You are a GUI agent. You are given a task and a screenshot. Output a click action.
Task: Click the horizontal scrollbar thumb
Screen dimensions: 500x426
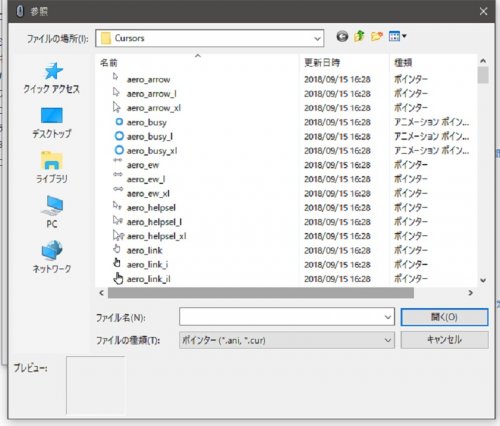point(261,293)
